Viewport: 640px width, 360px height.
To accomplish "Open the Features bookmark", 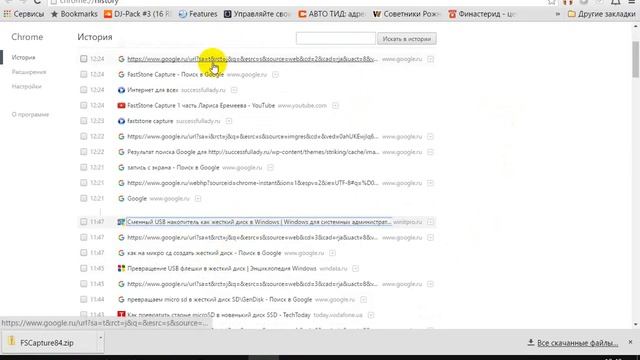I will pyautogui.click(x=198, y=14).
